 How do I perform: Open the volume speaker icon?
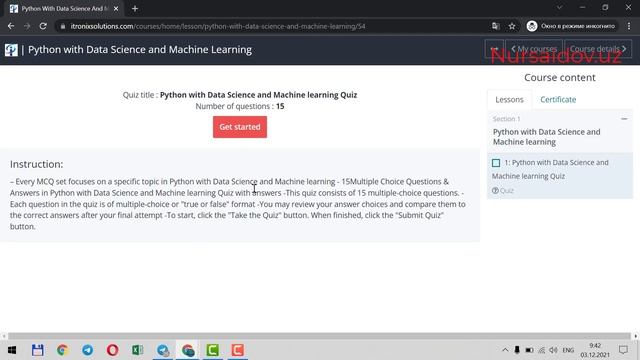coord(553,350)
